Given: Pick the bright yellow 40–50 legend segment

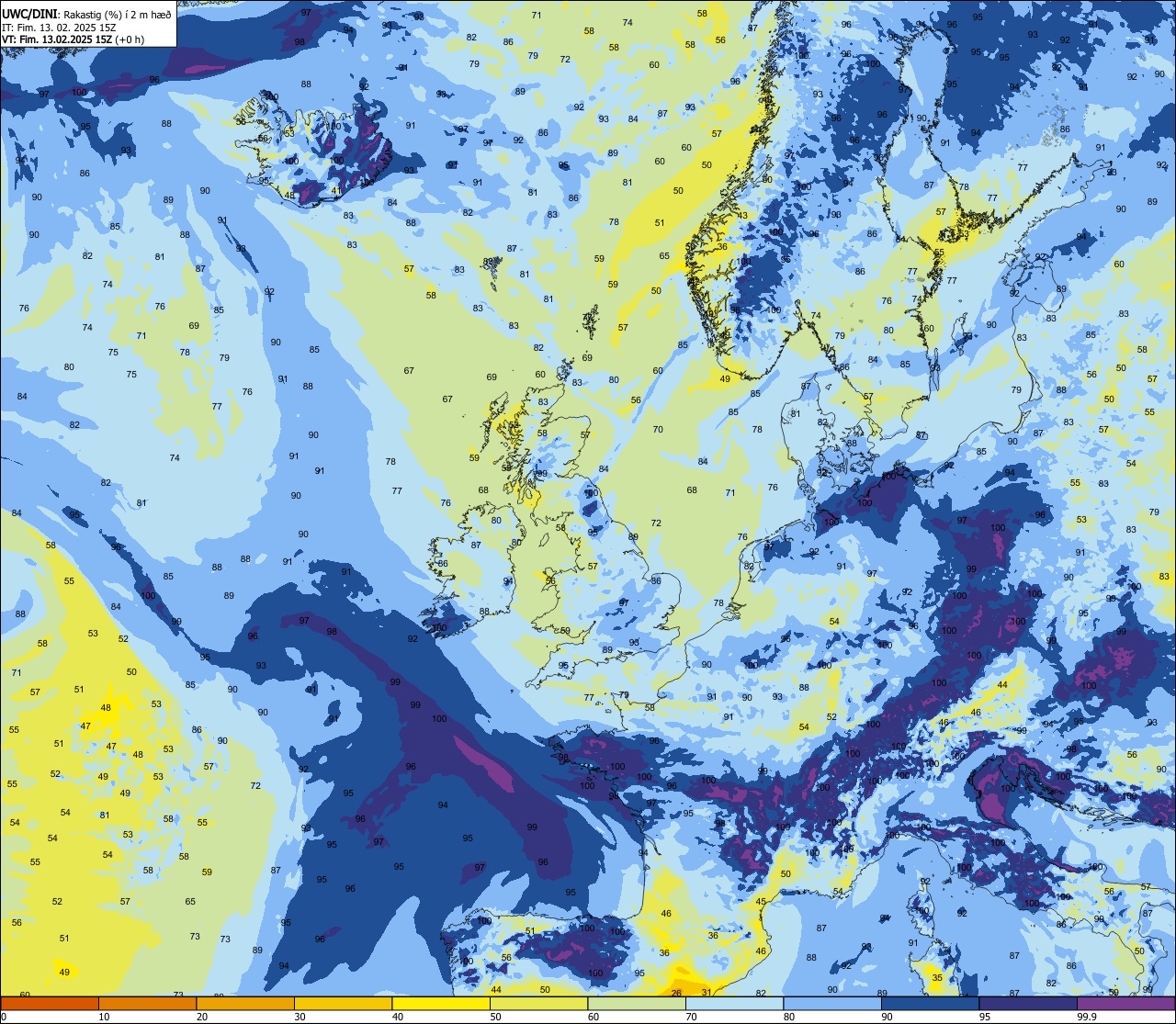Looking at the screenshot, I should tap(441, 1003).
